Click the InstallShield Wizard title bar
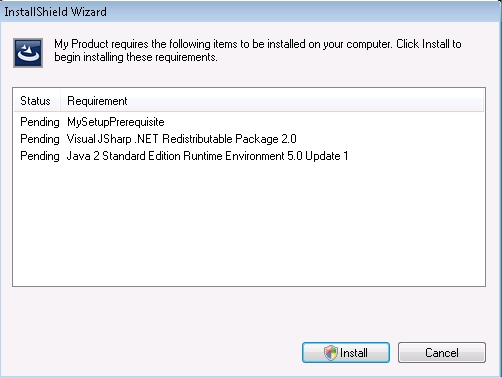This screenshot has height=378, width=502. click(x=251, y=12)
